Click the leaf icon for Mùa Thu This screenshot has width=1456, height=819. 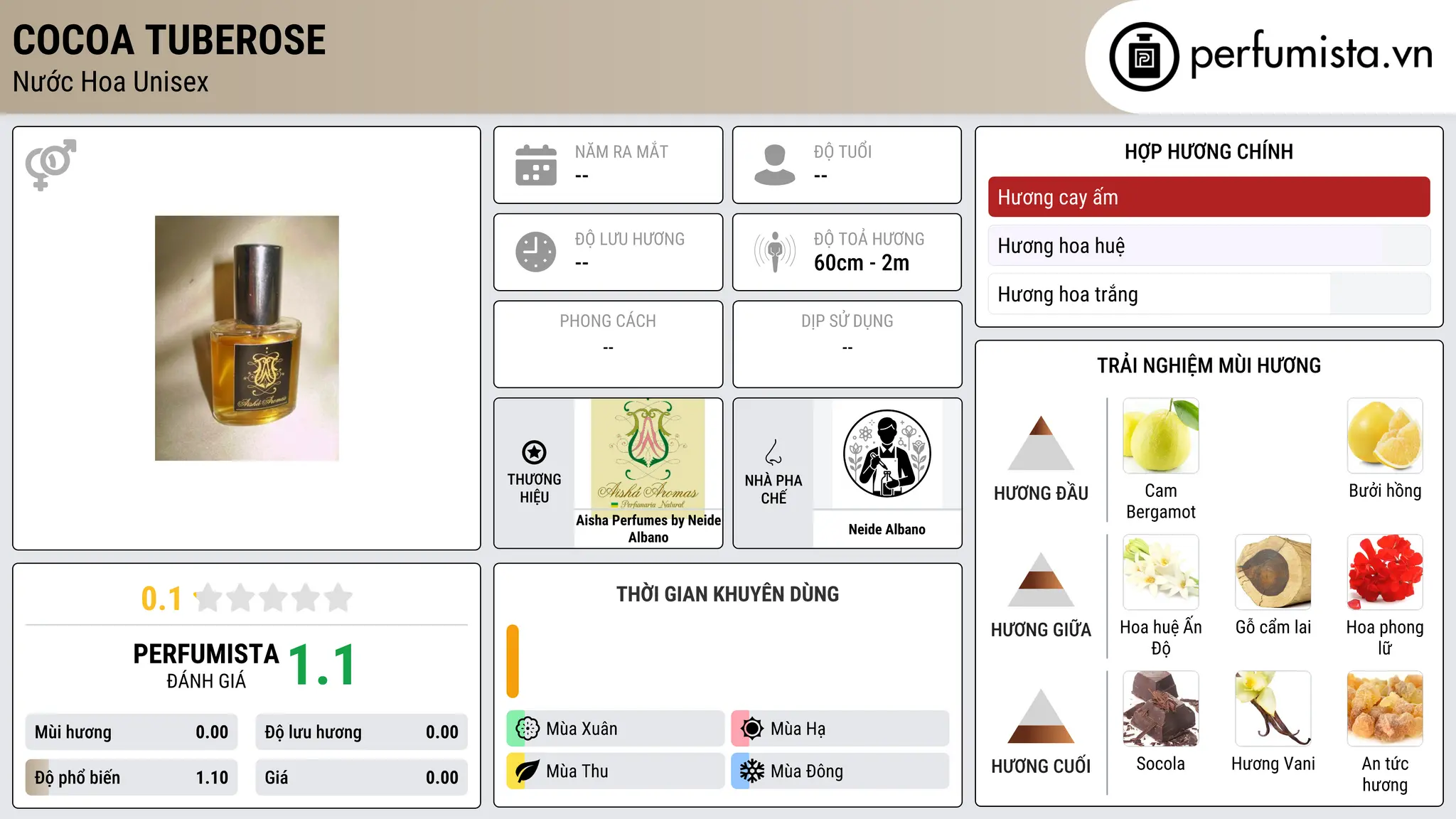click(x=528, y=771)
